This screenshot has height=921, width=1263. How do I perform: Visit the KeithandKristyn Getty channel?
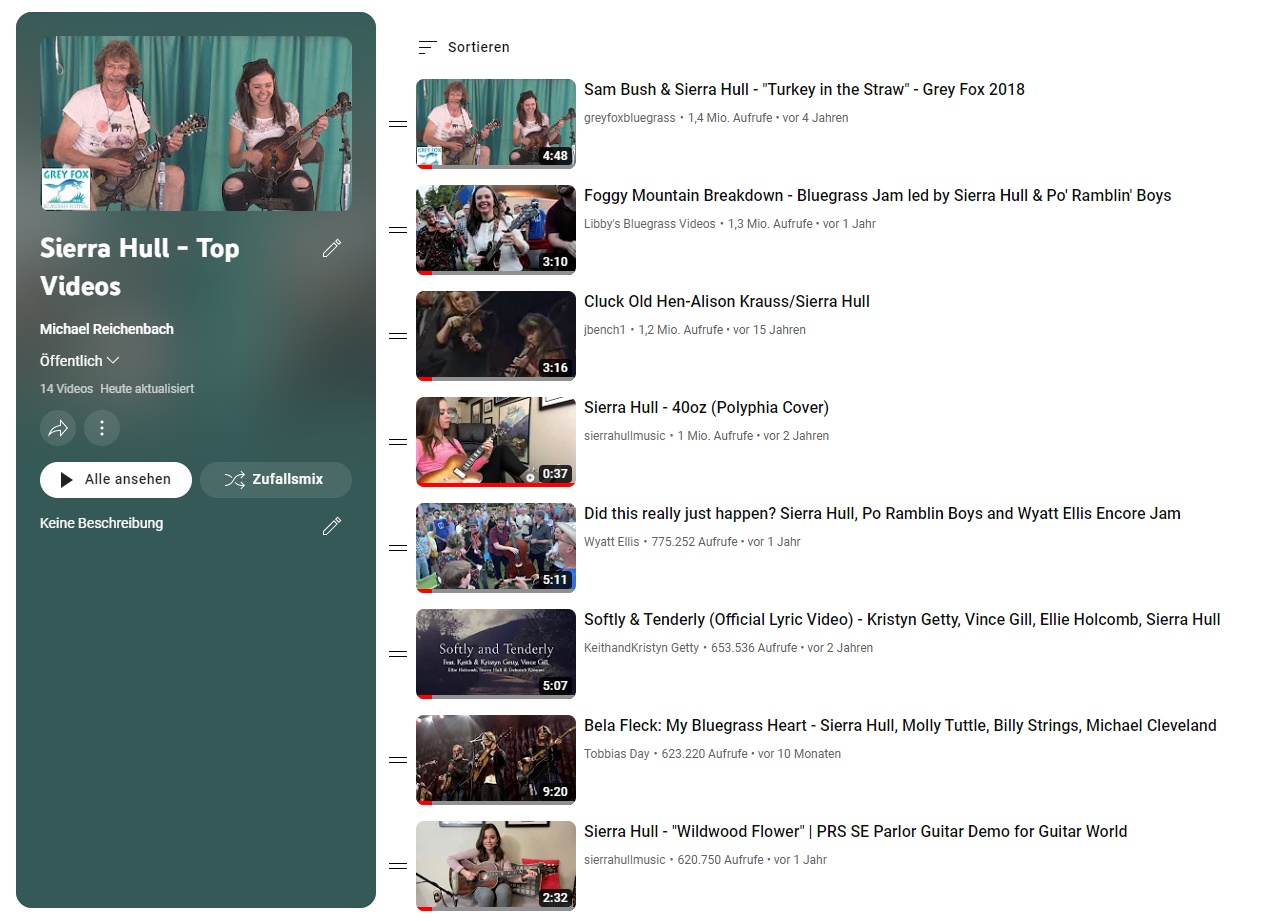coord(642,648)
